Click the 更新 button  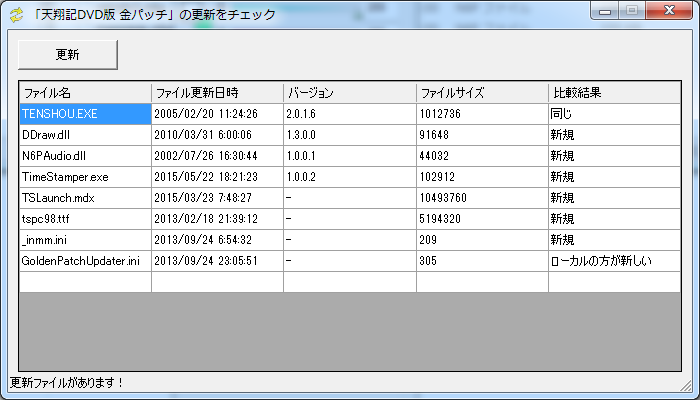pyautogui.click(x=68, y=55)
